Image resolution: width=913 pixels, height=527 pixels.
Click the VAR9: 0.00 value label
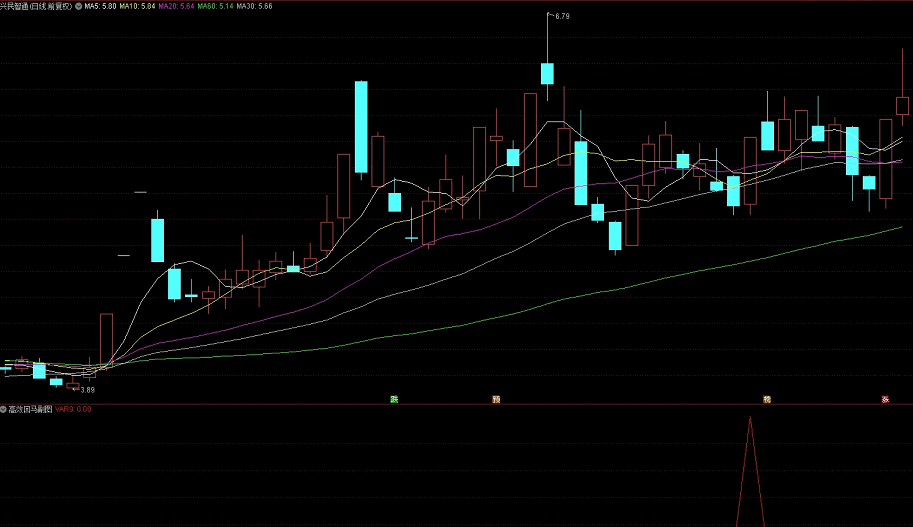(73, 409)
